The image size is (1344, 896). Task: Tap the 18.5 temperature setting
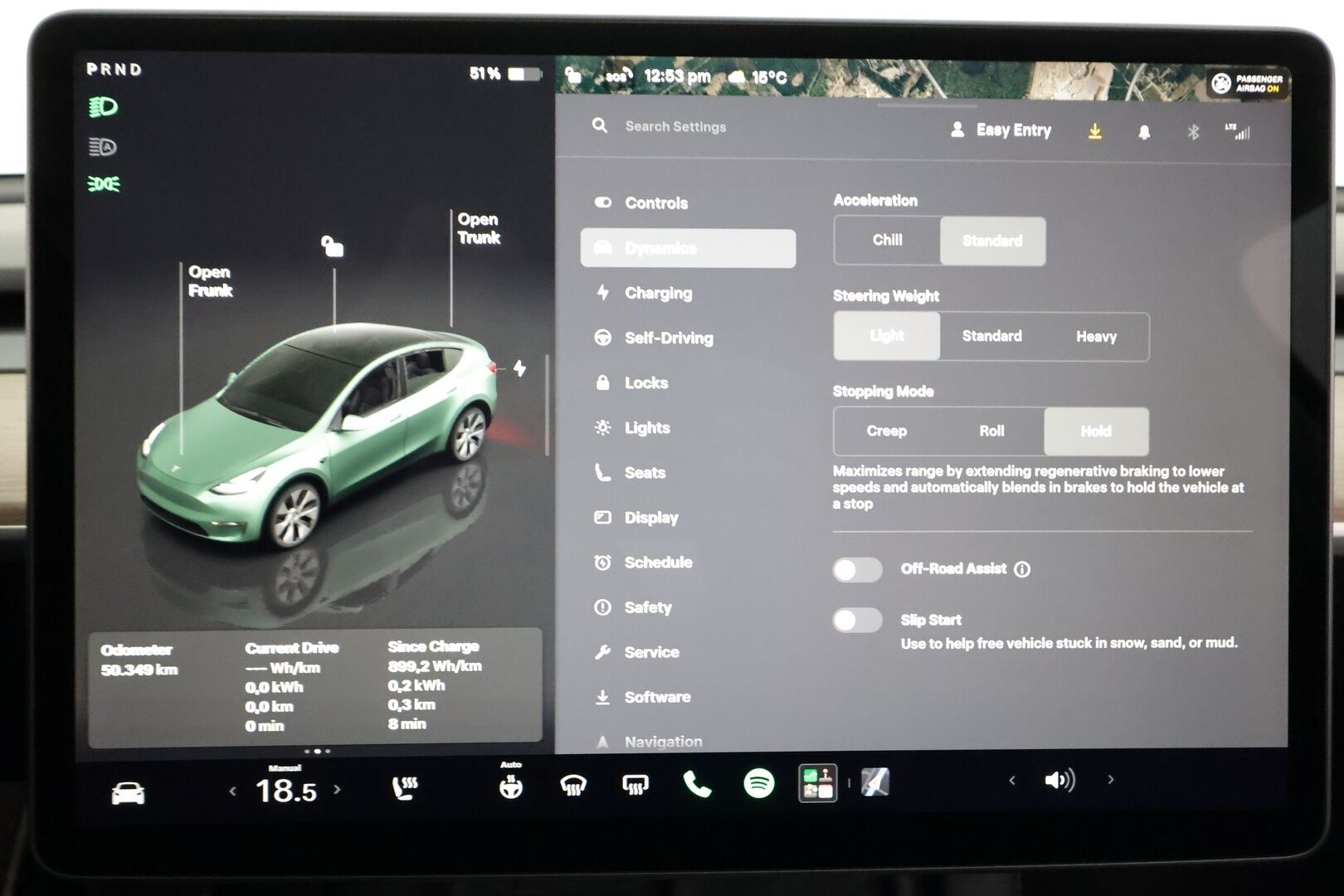pyautogui.click(x=285, y=791)
